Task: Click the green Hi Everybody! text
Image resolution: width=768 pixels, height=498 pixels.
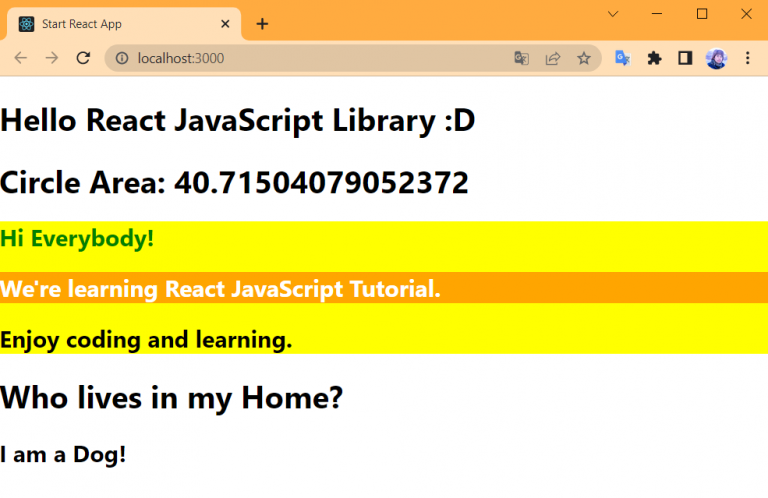Action: tap(77, 239)
